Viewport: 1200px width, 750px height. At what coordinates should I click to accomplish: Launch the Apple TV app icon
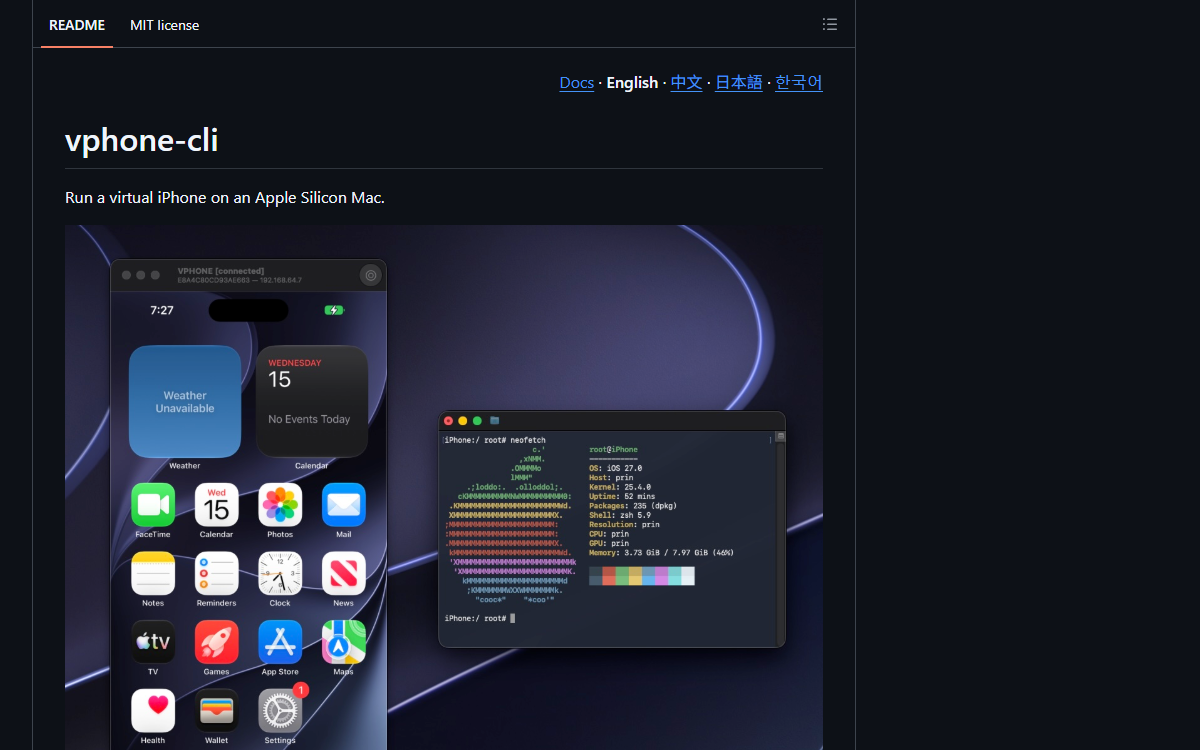click(153, 642)
